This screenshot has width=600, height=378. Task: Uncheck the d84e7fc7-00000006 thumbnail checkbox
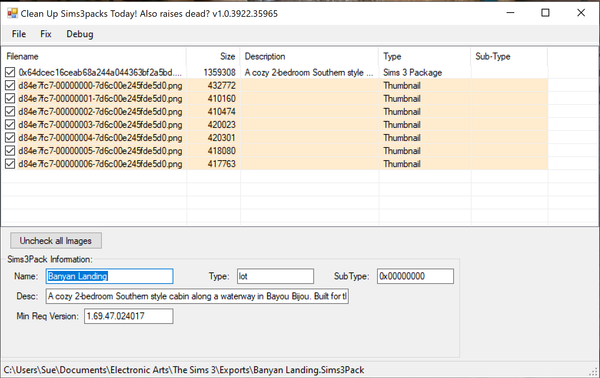tap(10, 164)
